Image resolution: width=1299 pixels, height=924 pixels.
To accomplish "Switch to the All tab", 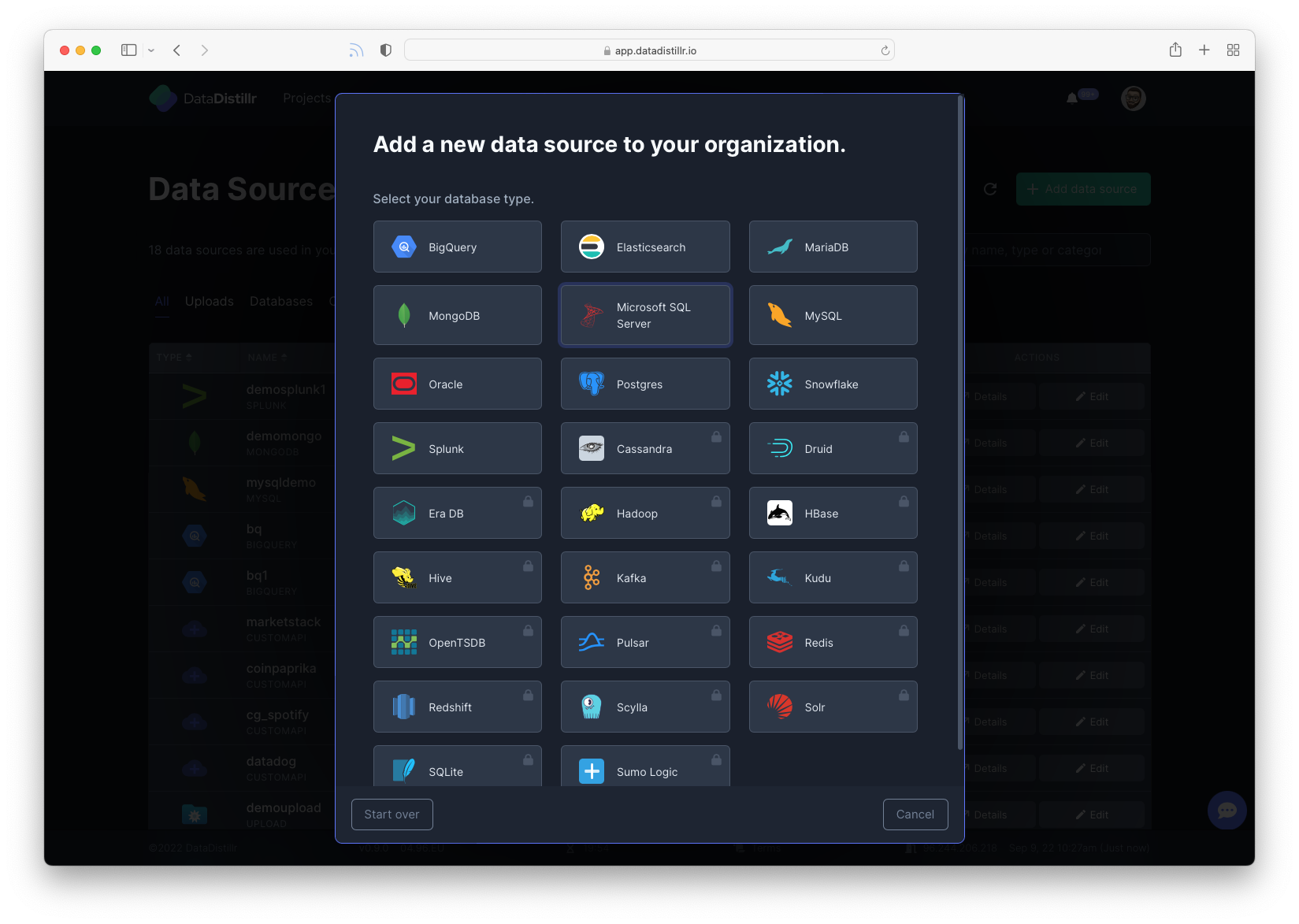I will pyautogui.click(x=162, y=301).
